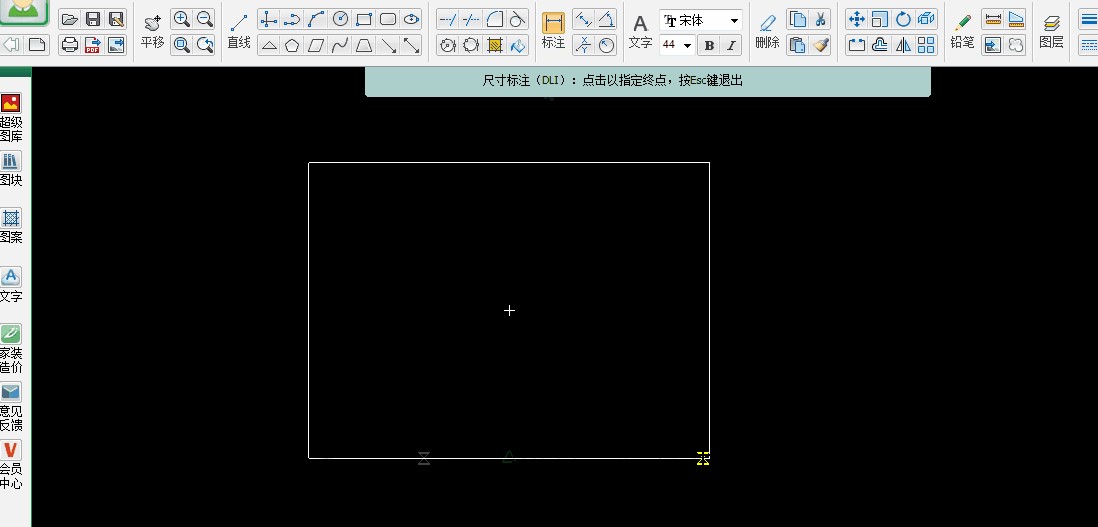Choose the pentagon polygon shape tool

click(x=292, y=45)
